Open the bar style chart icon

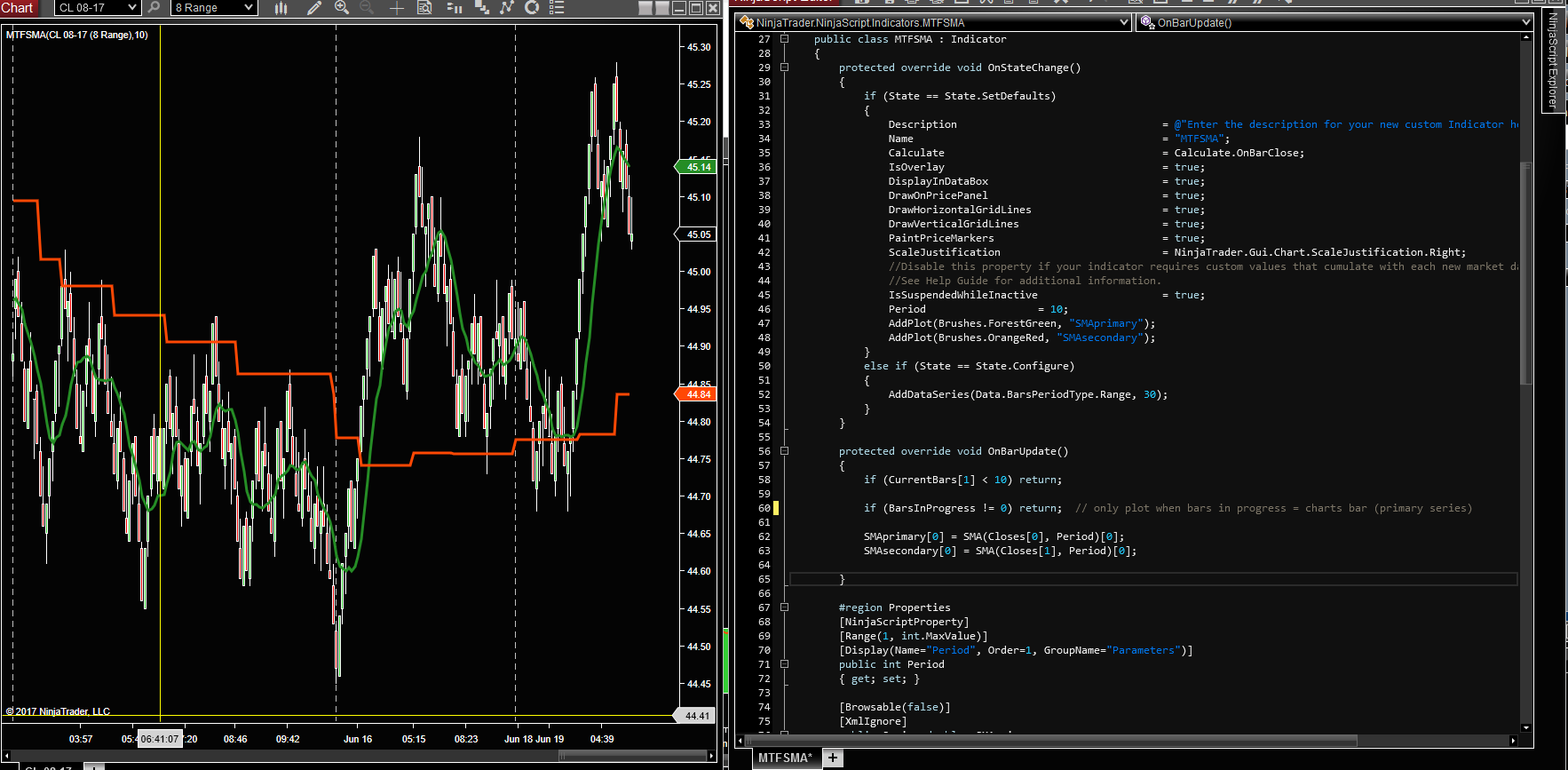(x=281, y=8)
